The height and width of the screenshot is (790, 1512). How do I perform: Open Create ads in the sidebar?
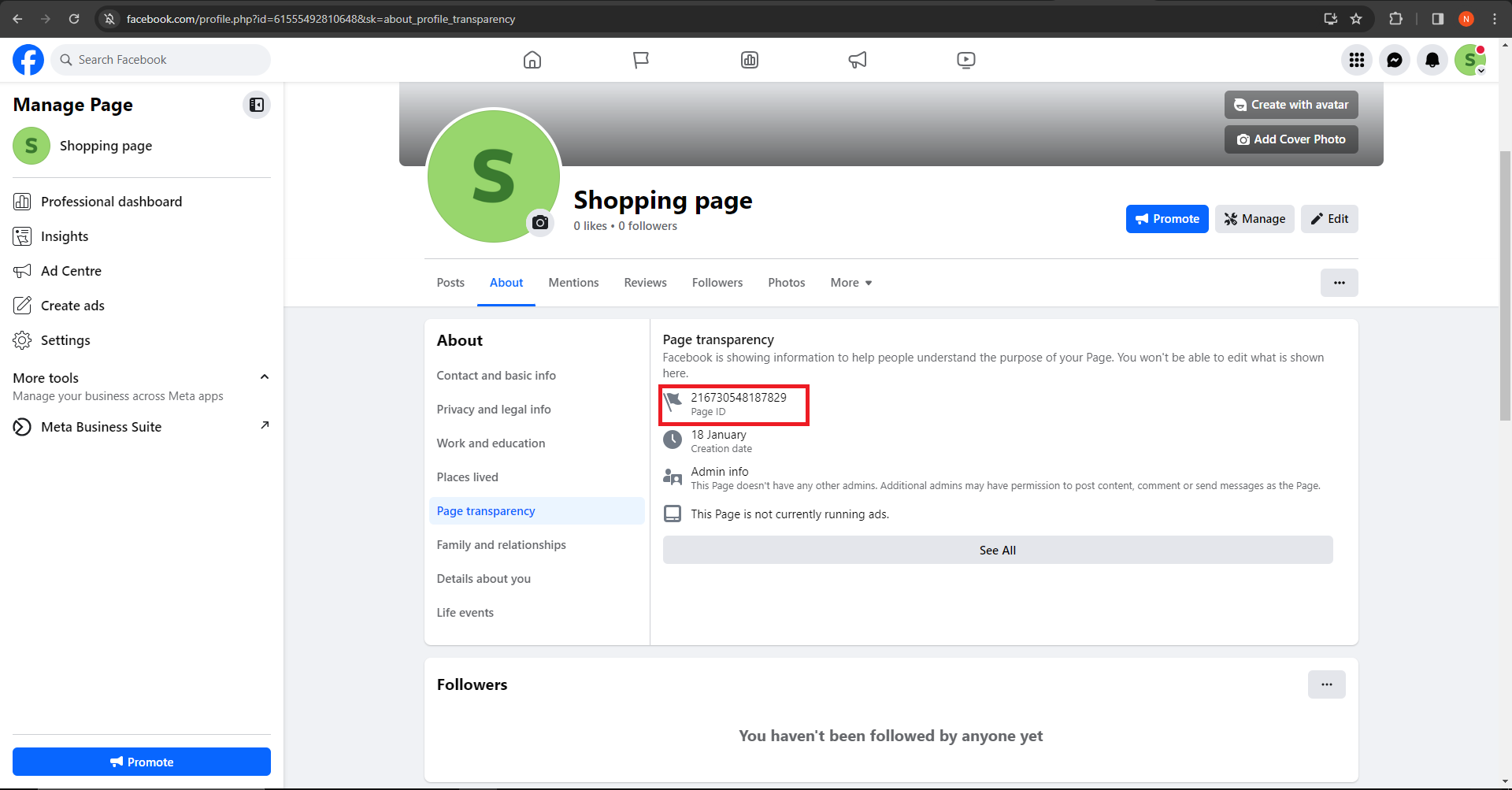tap(142, 306)
